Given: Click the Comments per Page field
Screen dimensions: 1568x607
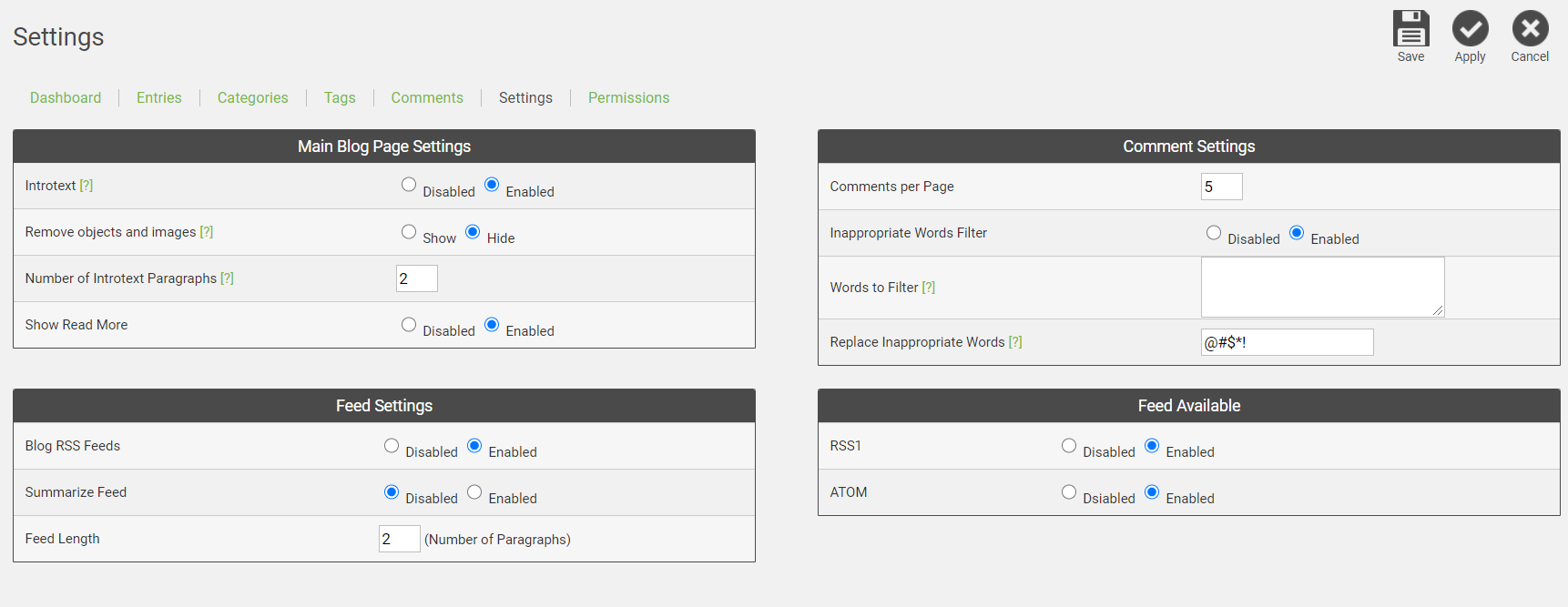Looking at the screenshot, I should [1221, 187].
